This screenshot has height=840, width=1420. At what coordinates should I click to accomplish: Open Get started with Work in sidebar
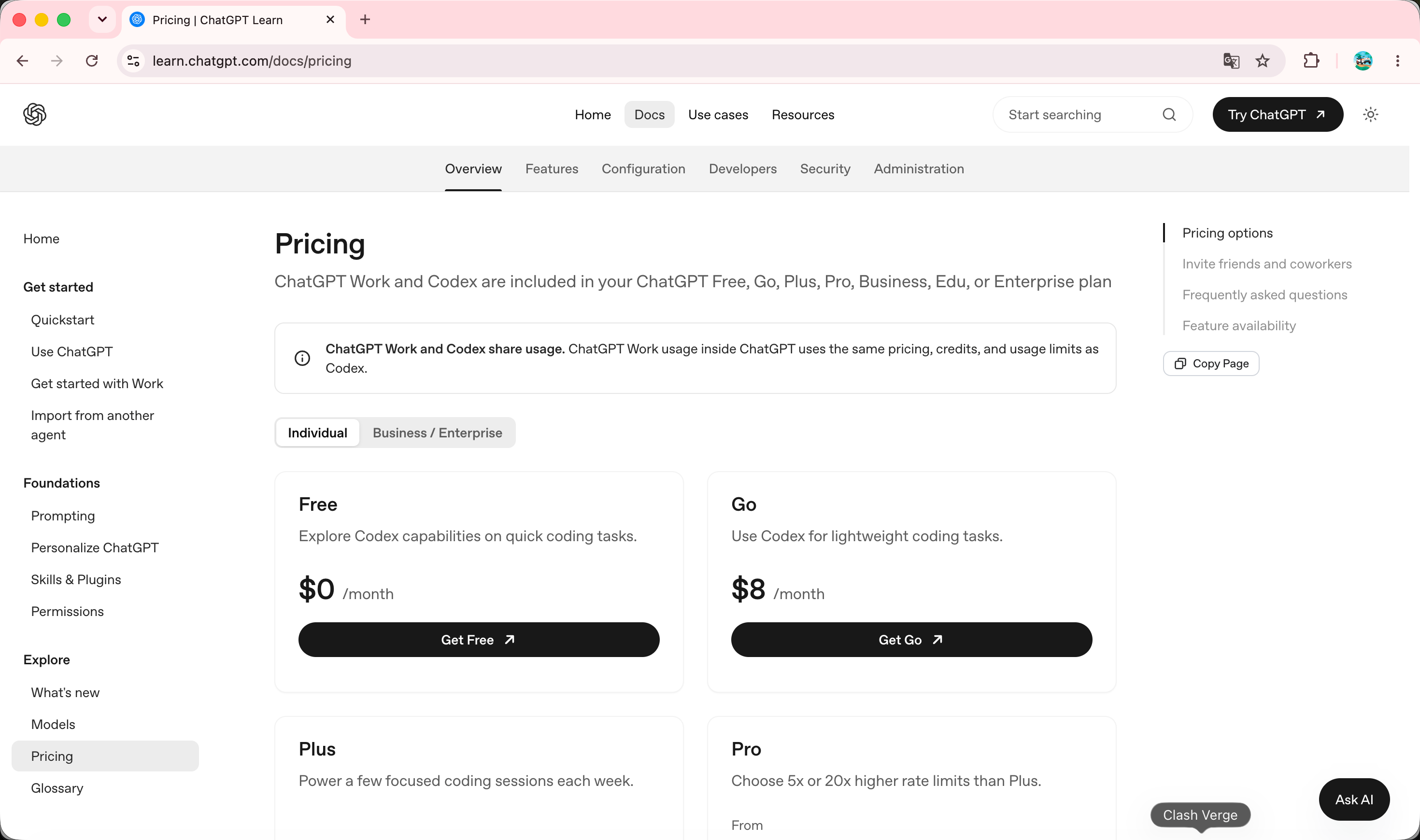[x=97, y=384]
